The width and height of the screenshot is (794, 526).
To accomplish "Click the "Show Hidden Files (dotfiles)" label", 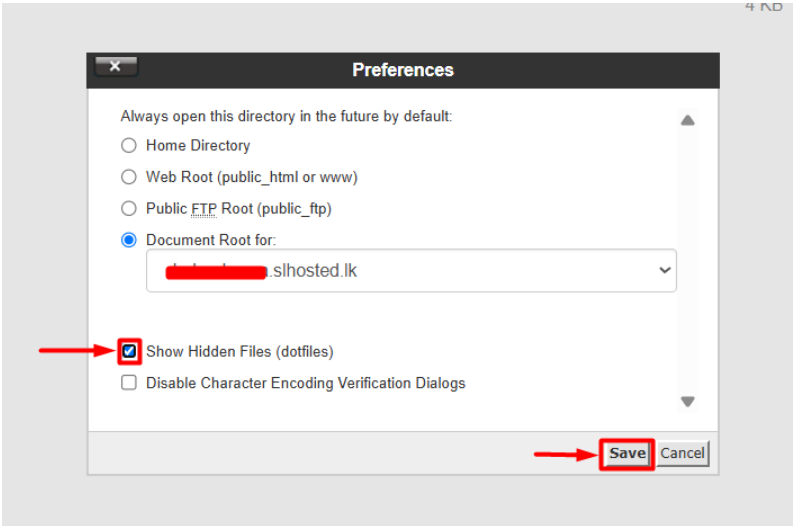I will (239, 352).
